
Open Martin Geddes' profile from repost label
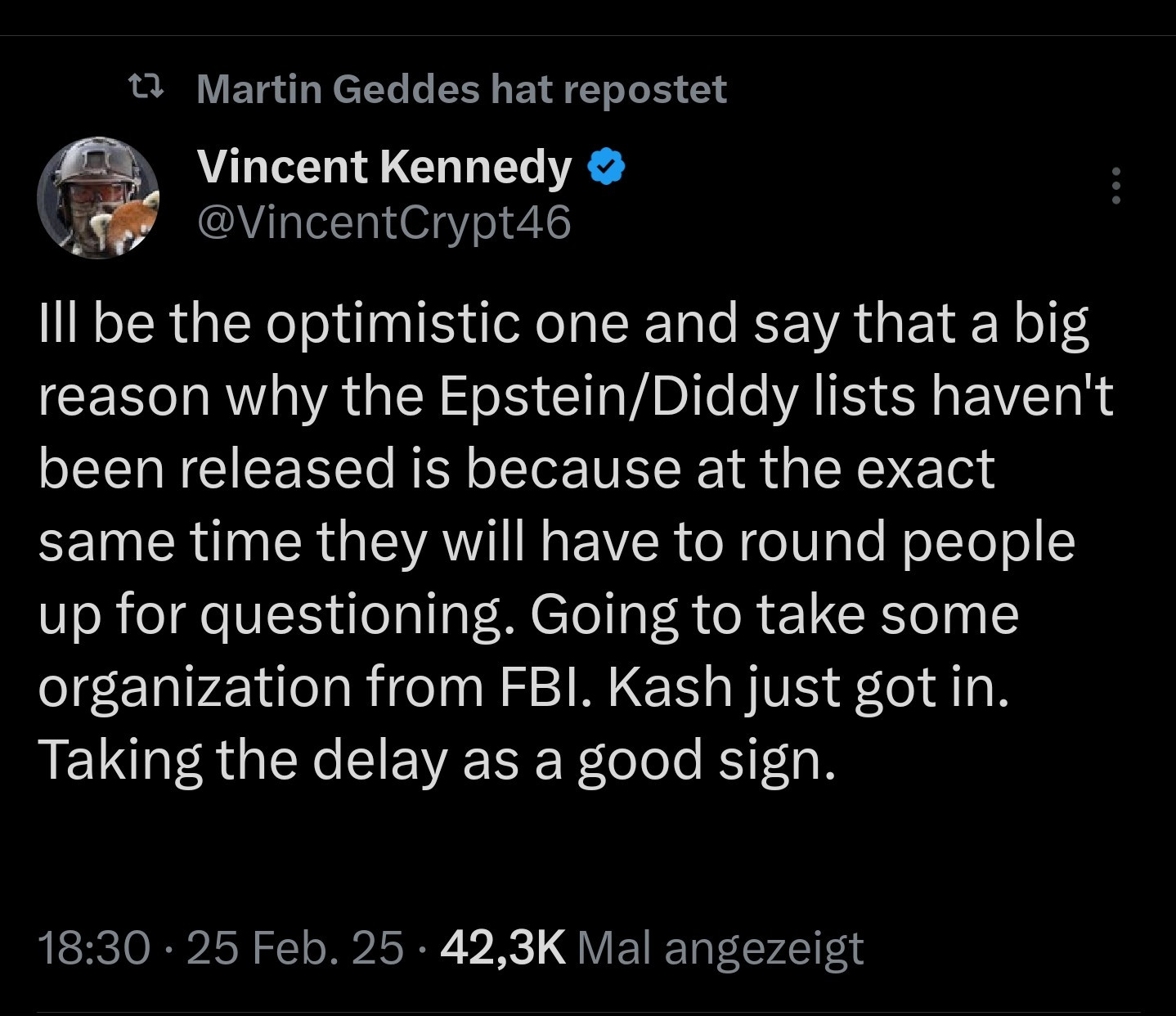(x=338, y=88)
